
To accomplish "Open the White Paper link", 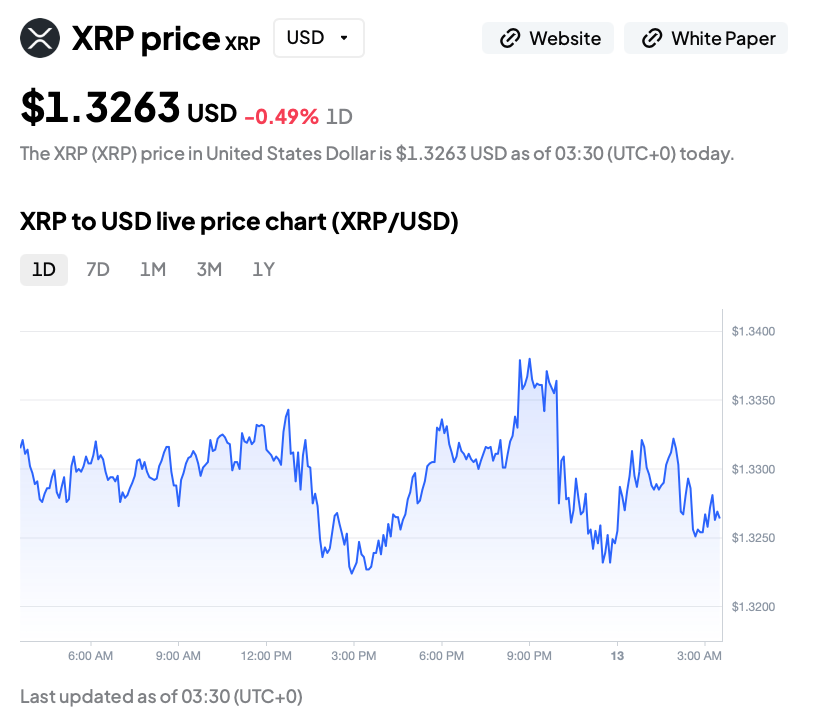I will [706, 39].
